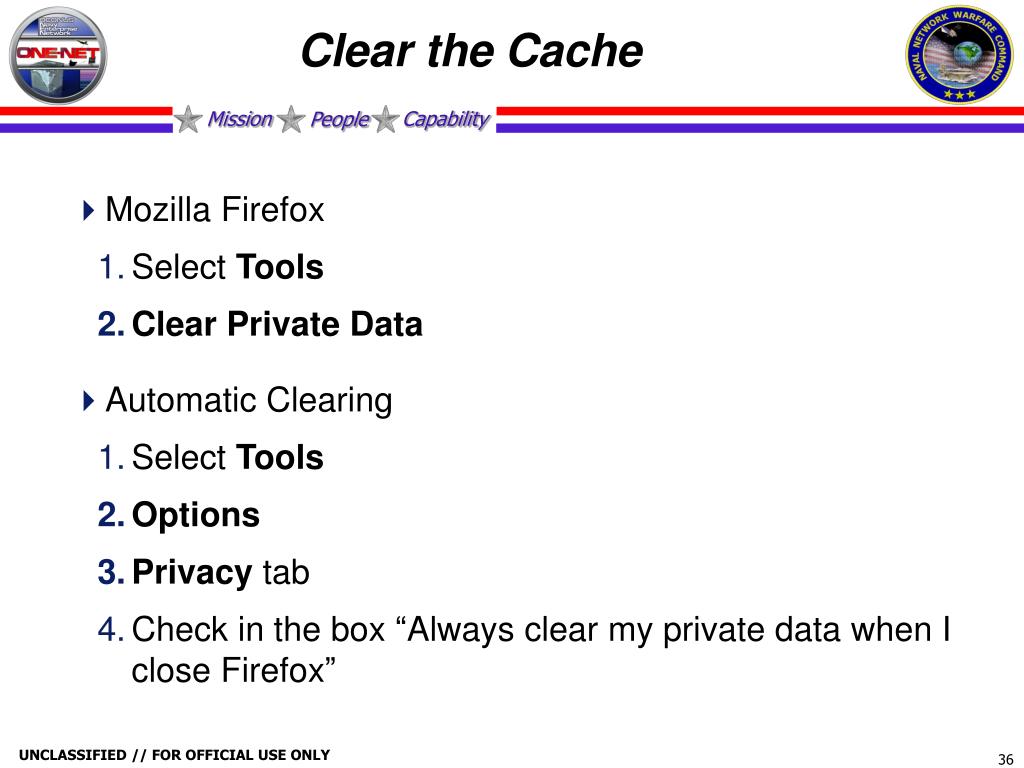Click Clear Private Data step text

(277, 324)
